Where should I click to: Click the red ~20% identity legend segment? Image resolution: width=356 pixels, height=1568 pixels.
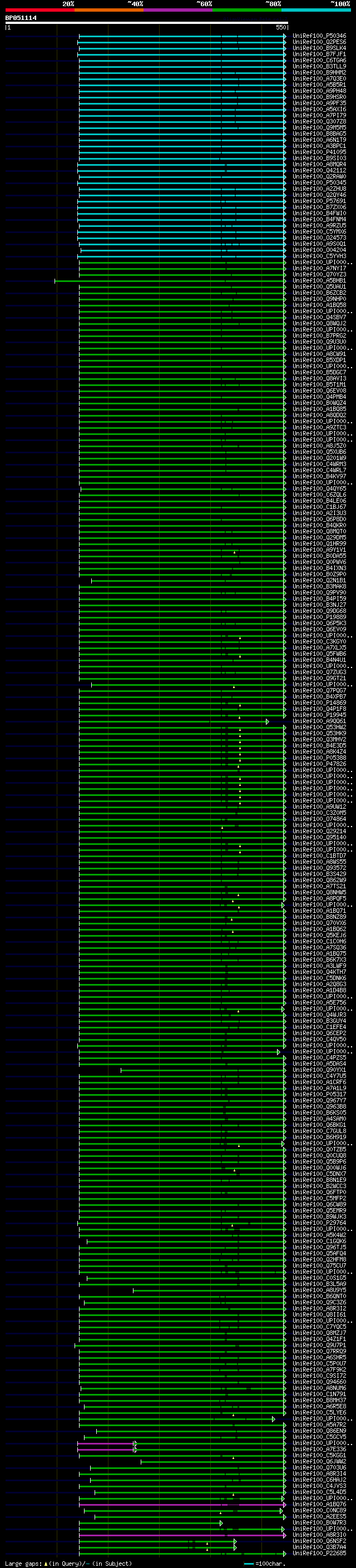(x=40, y=10)
